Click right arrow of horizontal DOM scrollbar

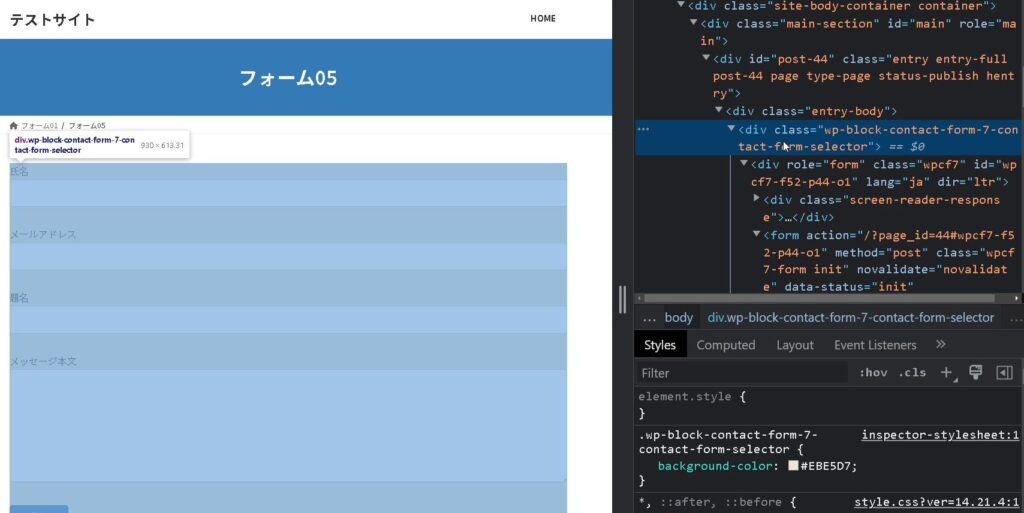click(x=1017, y=298)
